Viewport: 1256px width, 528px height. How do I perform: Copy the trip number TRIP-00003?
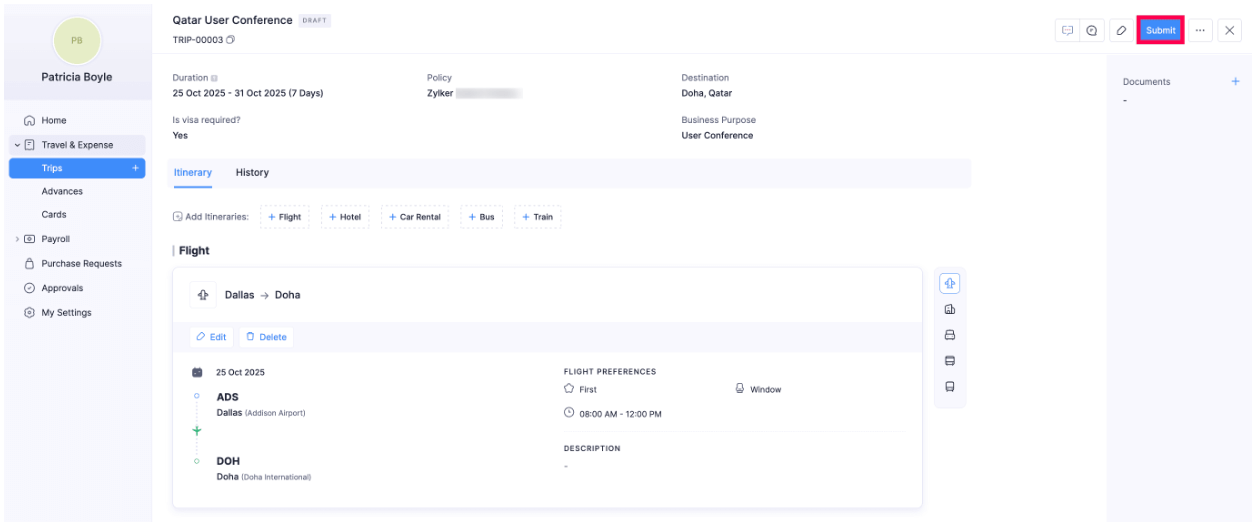[x=230, y=40]
